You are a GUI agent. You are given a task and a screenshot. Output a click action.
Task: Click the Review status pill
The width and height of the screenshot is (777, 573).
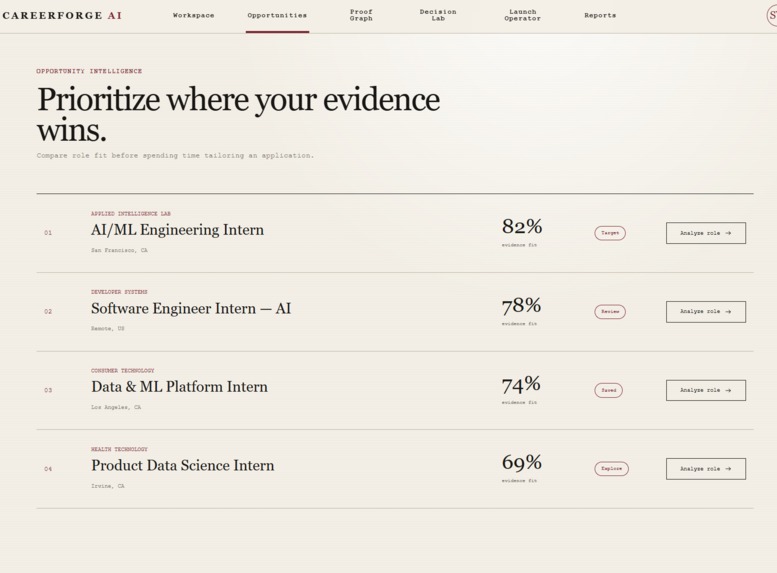tap(610, 312)
